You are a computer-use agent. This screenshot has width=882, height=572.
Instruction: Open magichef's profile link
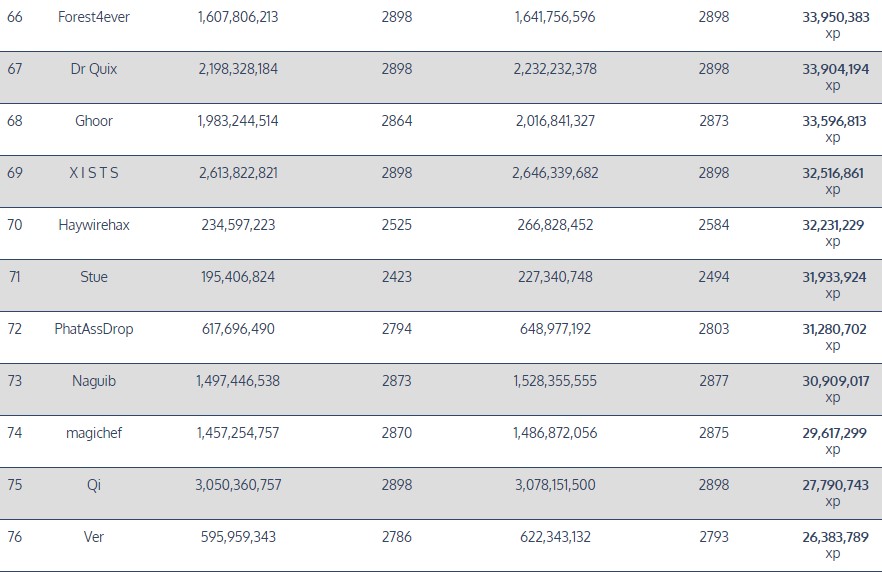[94, 433]
